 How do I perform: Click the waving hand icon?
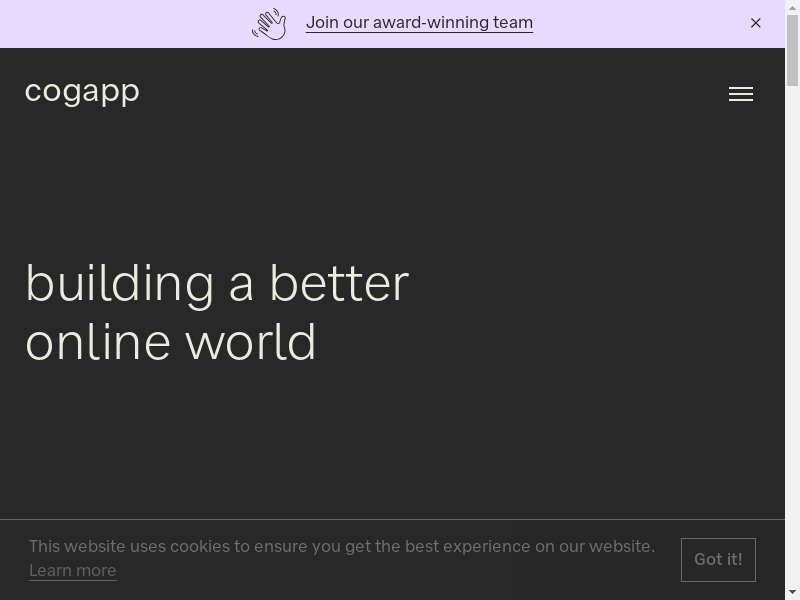click(269, 24)
